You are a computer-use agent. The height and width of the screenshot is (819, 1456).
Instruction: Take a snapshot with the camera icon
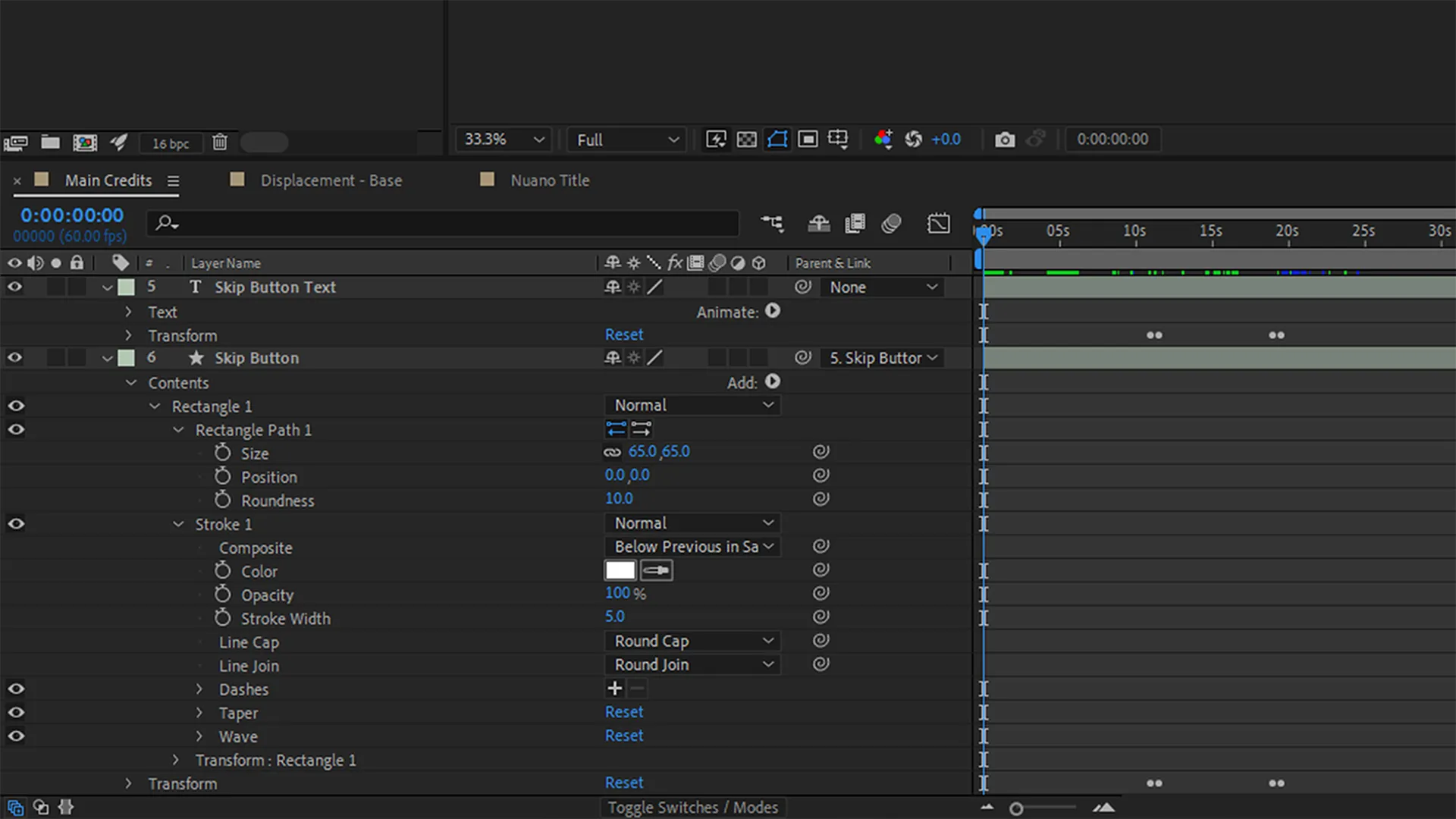pos(1005,140)
